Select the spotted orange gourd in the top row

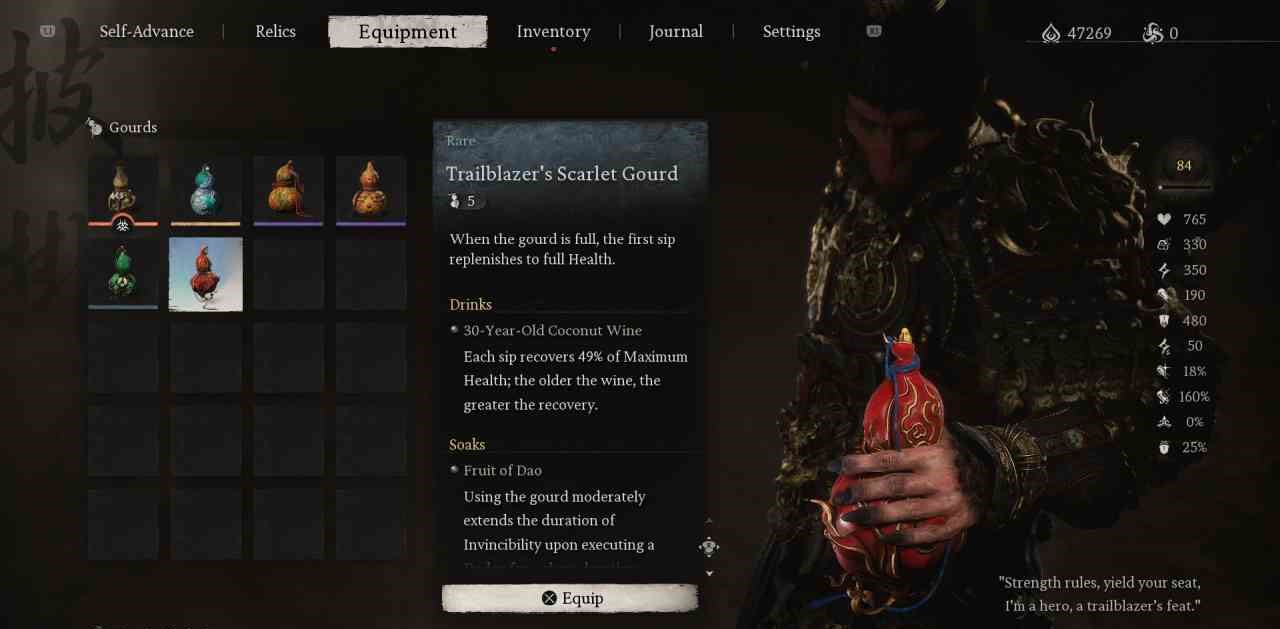click(x=371, y=190)
